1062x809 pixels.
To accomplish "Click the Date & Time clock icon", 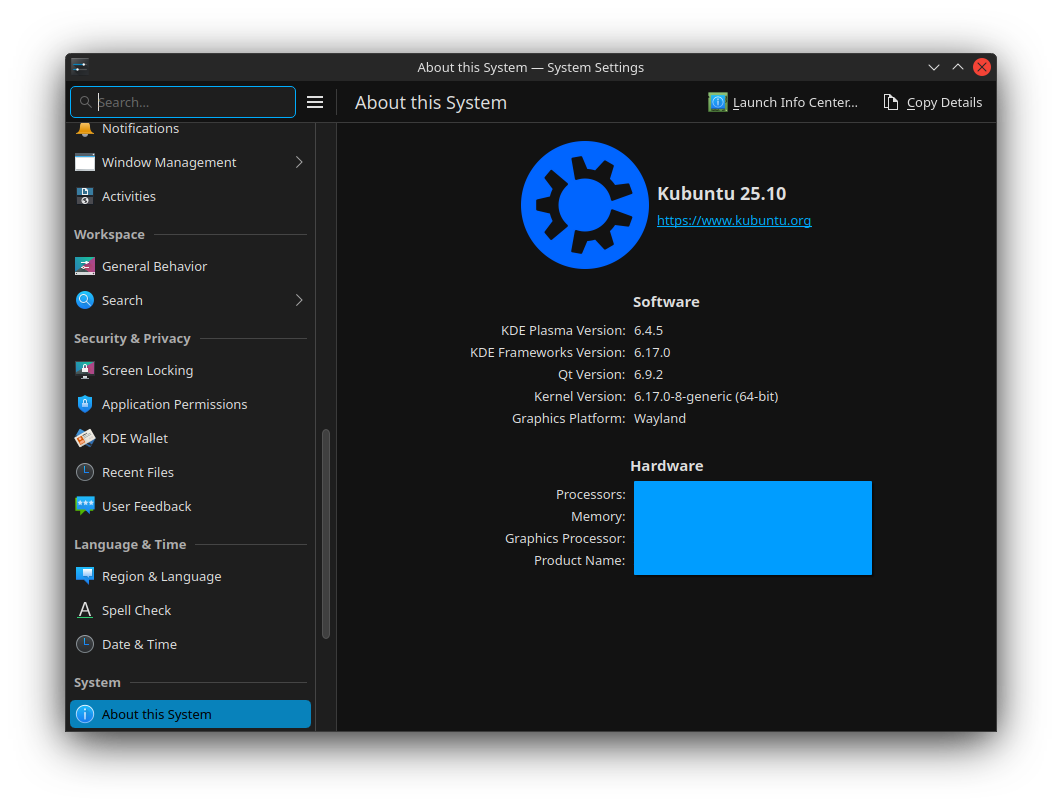I will [x=85, y=644].
